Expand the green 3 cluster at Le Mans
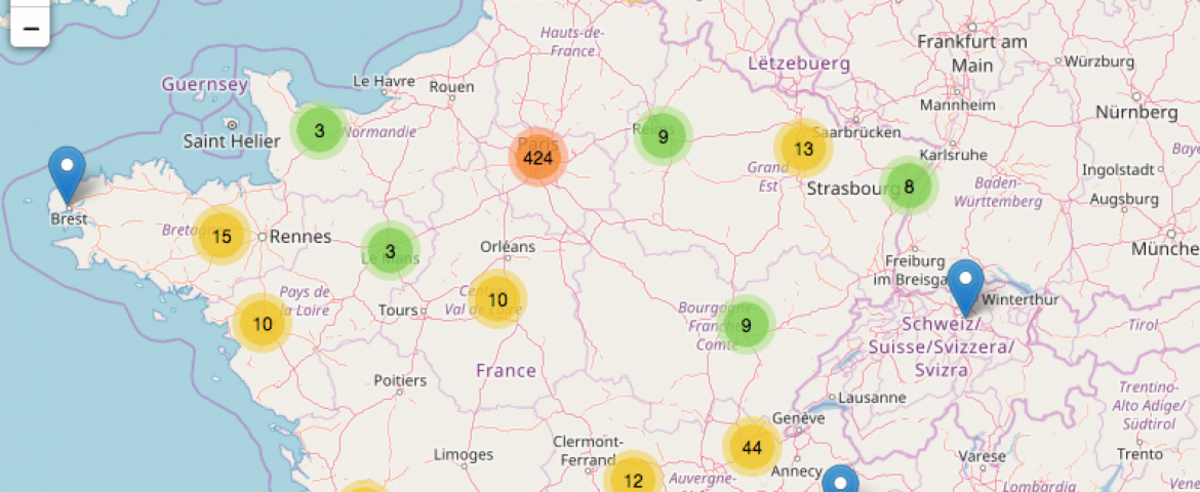This screenshot has height=492, width=1200. [390, 250]
